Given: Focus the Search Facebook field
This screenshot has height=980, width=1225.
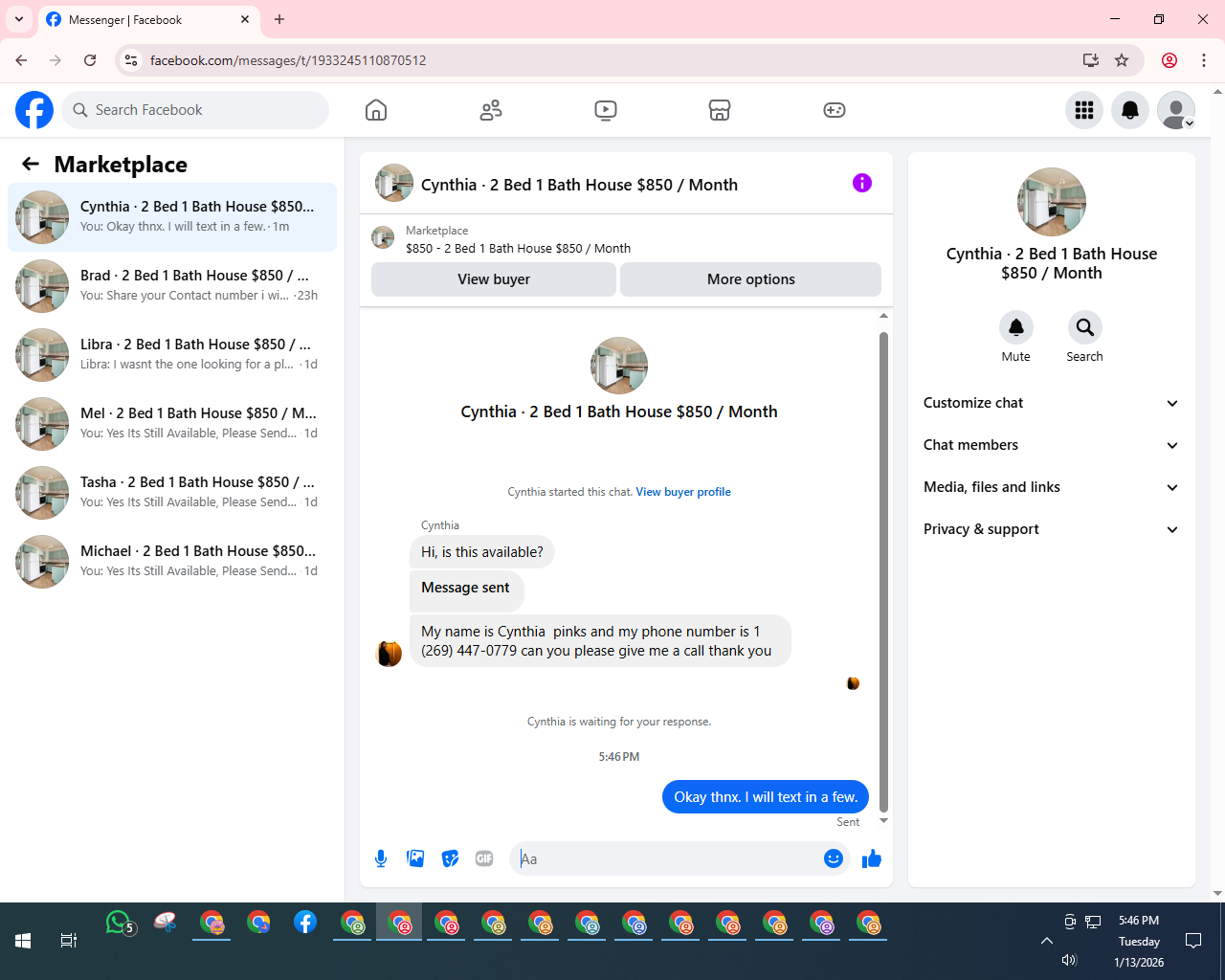Looking at the screenshot, I should 195,110.
